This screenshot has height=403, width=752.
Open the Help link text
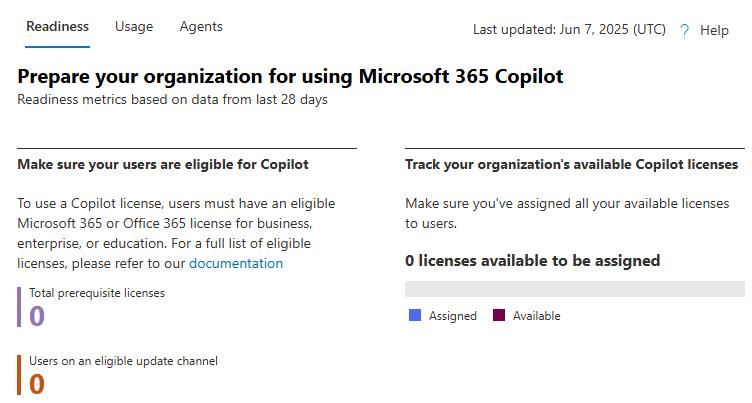point(714,30)
